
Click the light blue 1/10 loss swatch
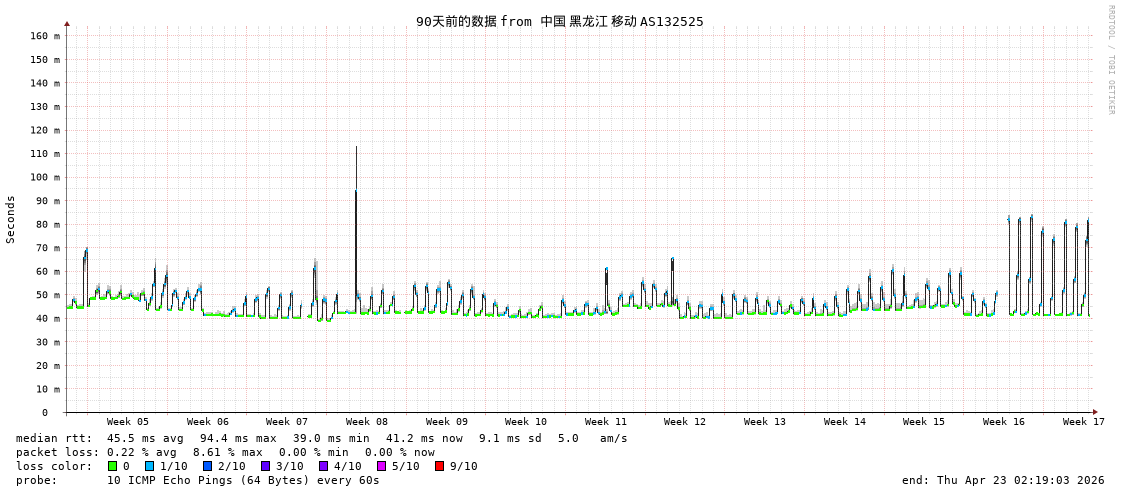pyautogui.click(x=150, y=466)
